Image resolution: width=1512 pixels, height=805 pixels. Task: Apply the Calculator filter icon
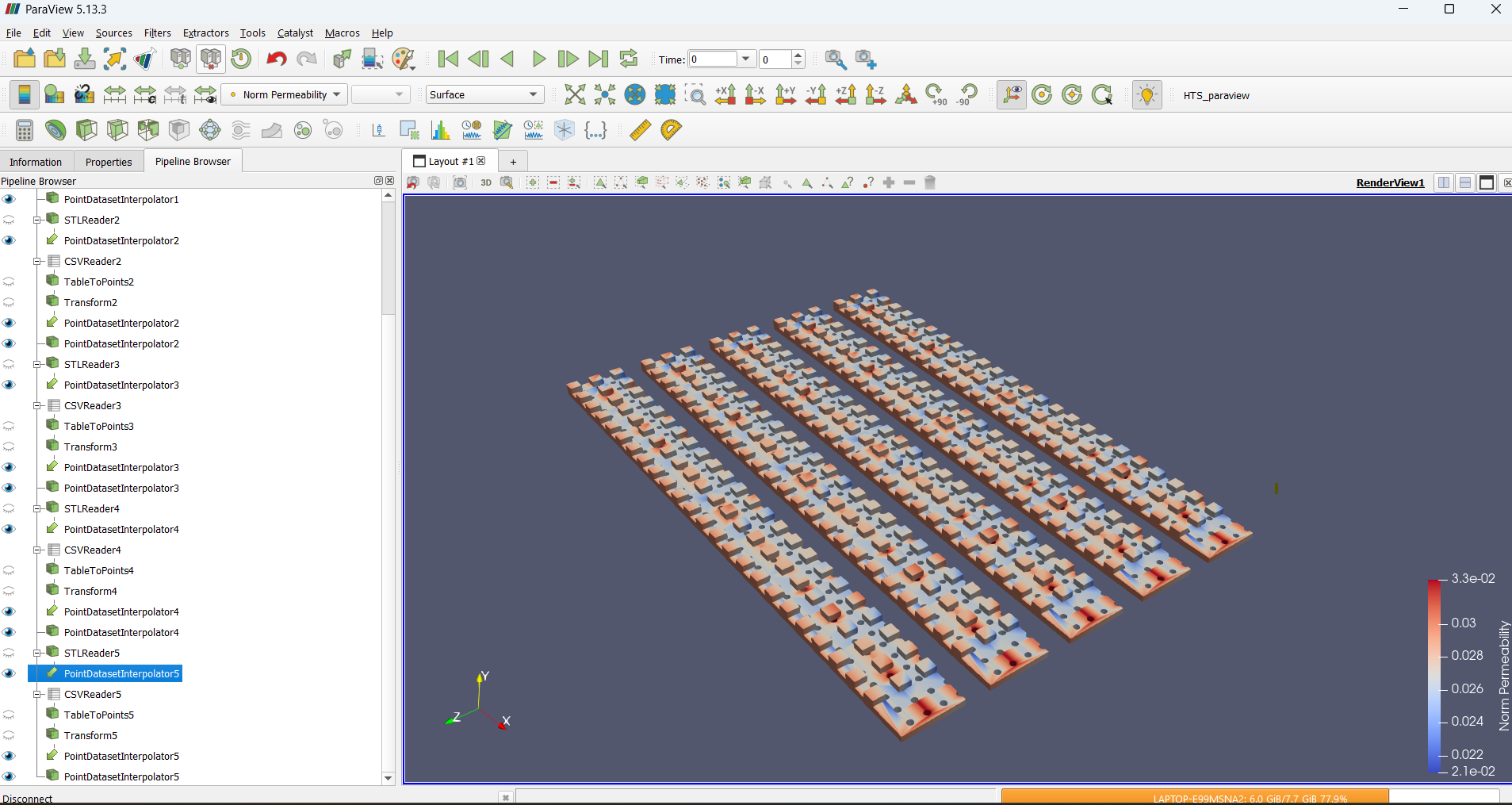pos(24,130)
